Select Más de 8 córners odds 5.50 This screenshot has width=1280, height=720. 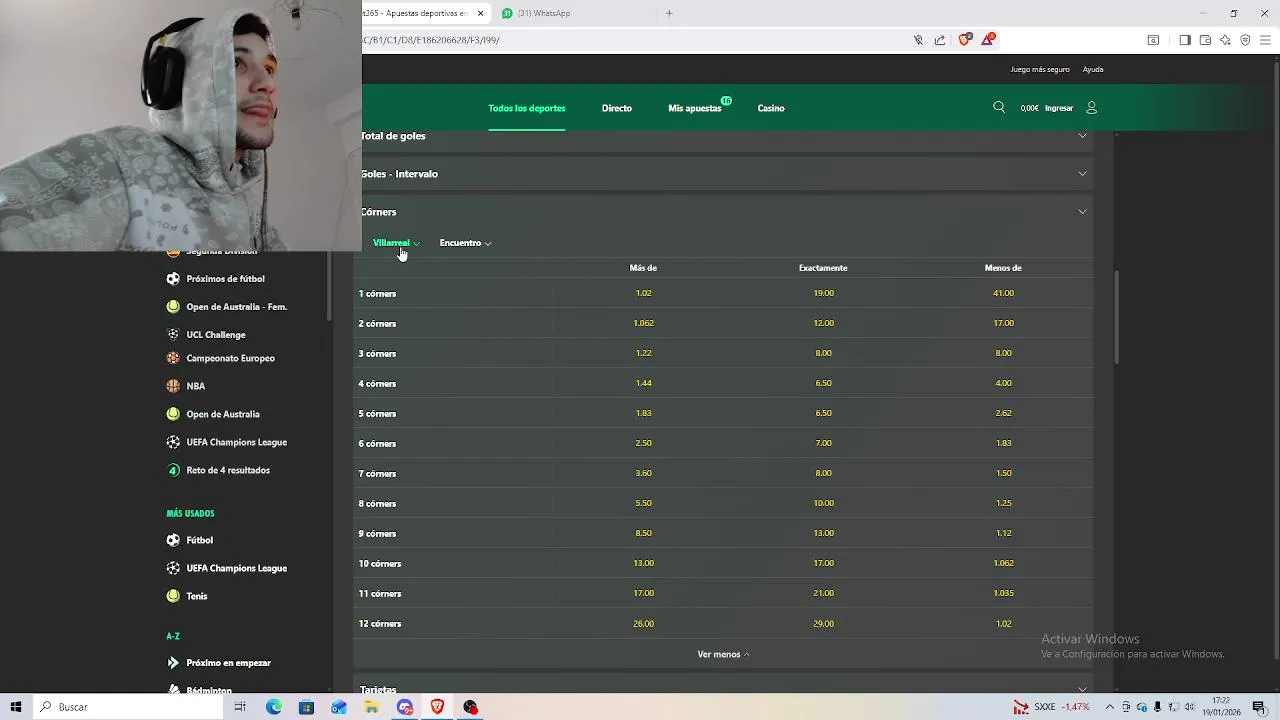pos(643,503)
